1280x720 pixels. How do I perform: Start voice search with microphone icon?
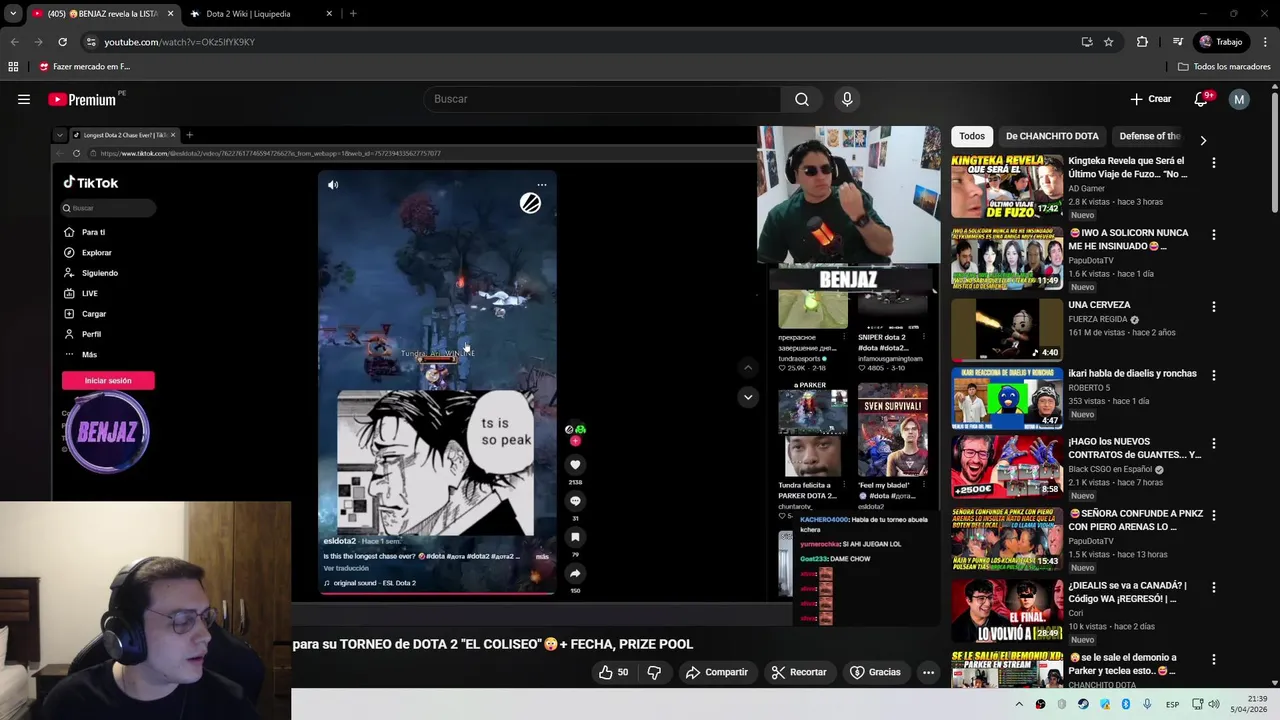pyautogui.click(x=847, y=99)
